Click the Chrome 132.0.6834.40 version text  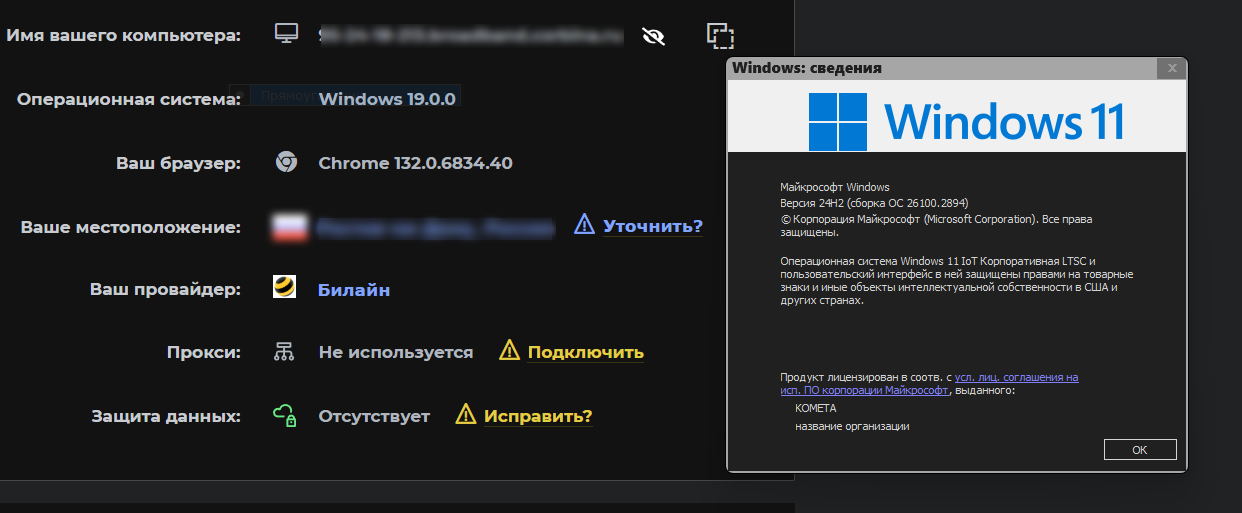pyautogui.click(x=416, y=163)
